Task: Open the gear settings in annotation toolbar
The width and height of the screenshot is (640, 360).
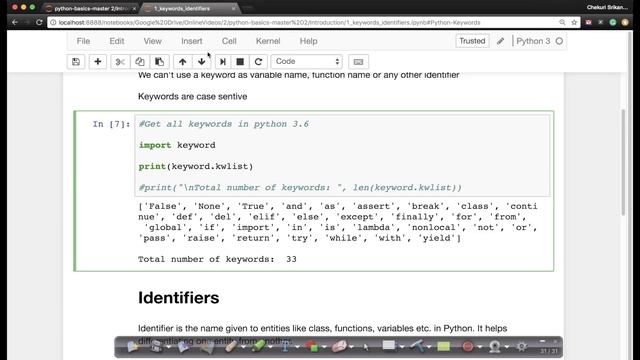Action: click(522, 347)
